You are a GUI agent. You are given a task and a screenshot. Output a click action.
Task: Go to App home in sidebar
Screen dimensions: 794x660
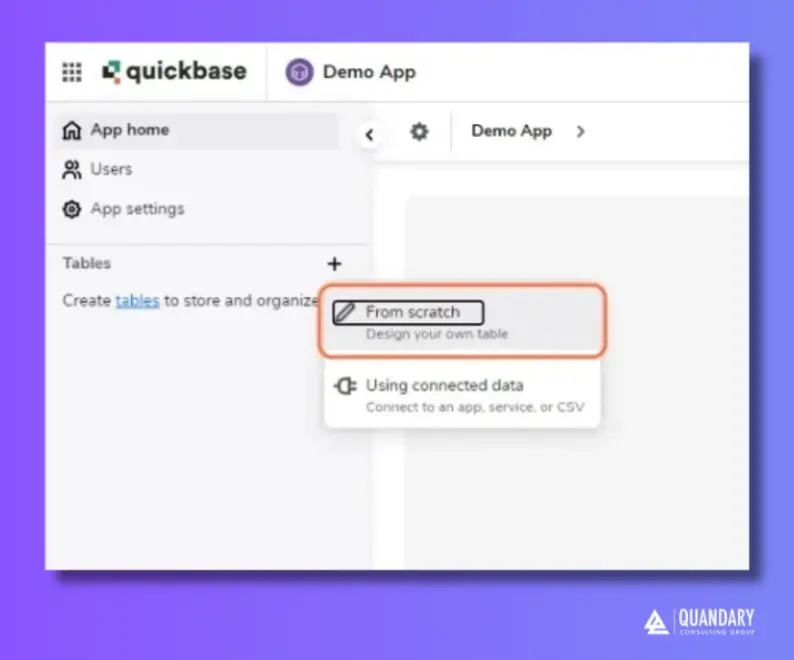coord(195,130)
